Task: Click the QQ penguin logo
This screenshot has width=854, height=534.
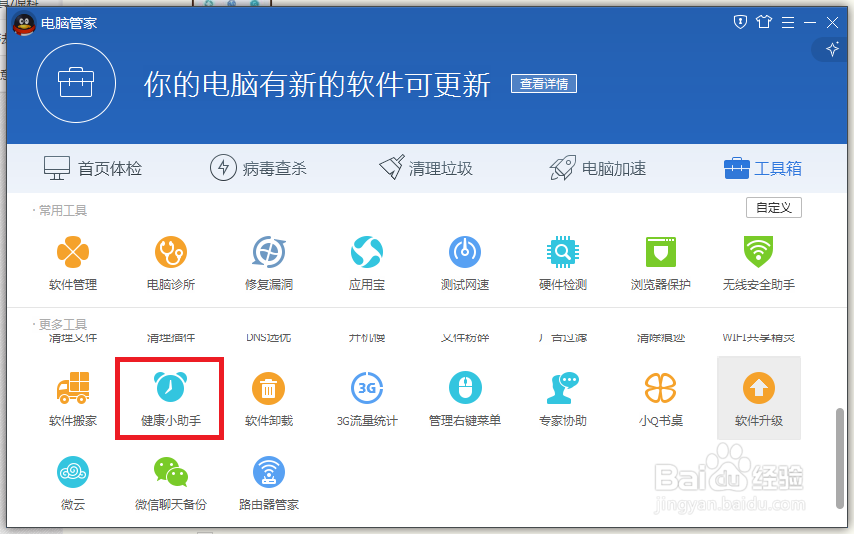Action: point(23,23)
